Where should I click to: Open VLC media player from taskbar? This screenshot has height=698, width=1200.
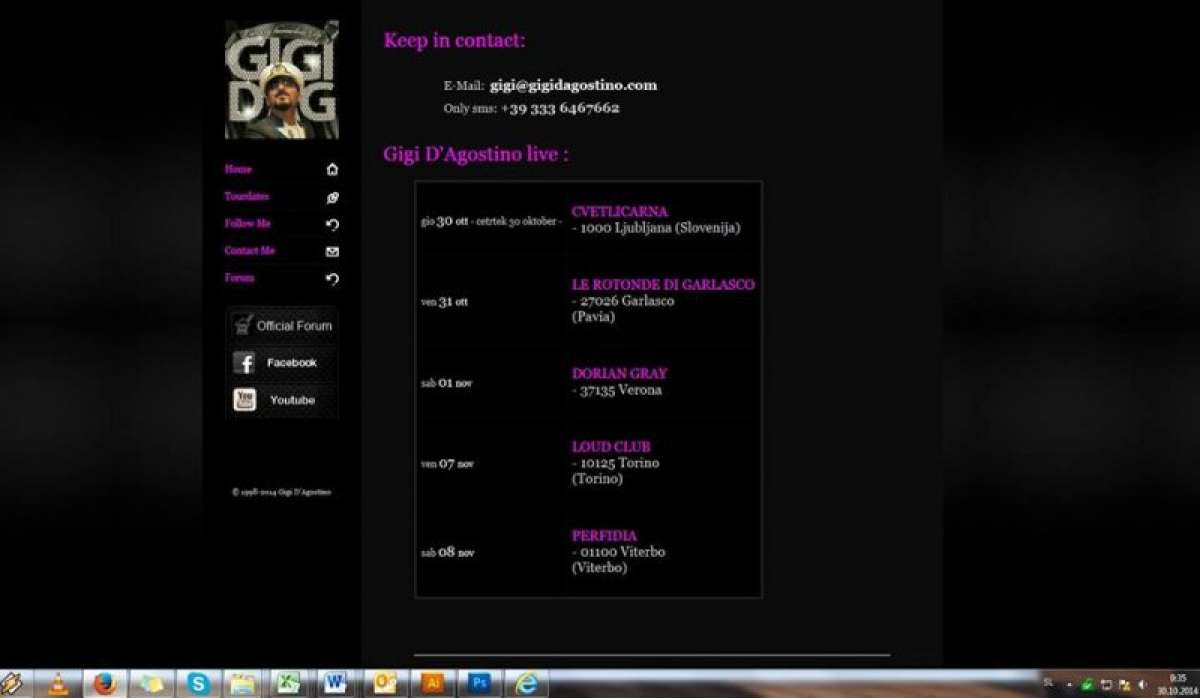pos(59,684)
